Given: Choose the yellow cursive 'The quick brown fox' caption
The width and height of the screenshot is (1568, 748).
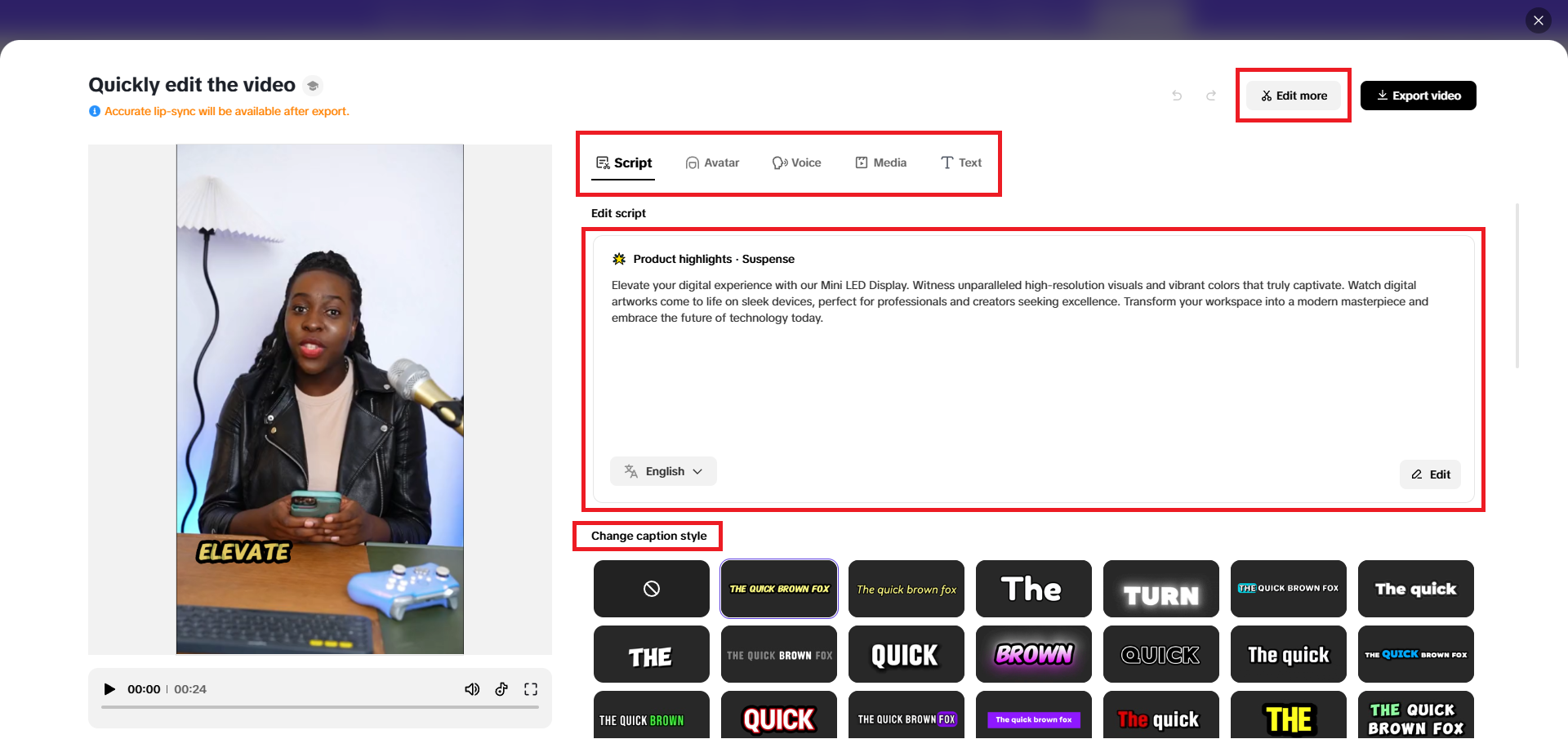Looking at the screenshot, I should point(906,589).
